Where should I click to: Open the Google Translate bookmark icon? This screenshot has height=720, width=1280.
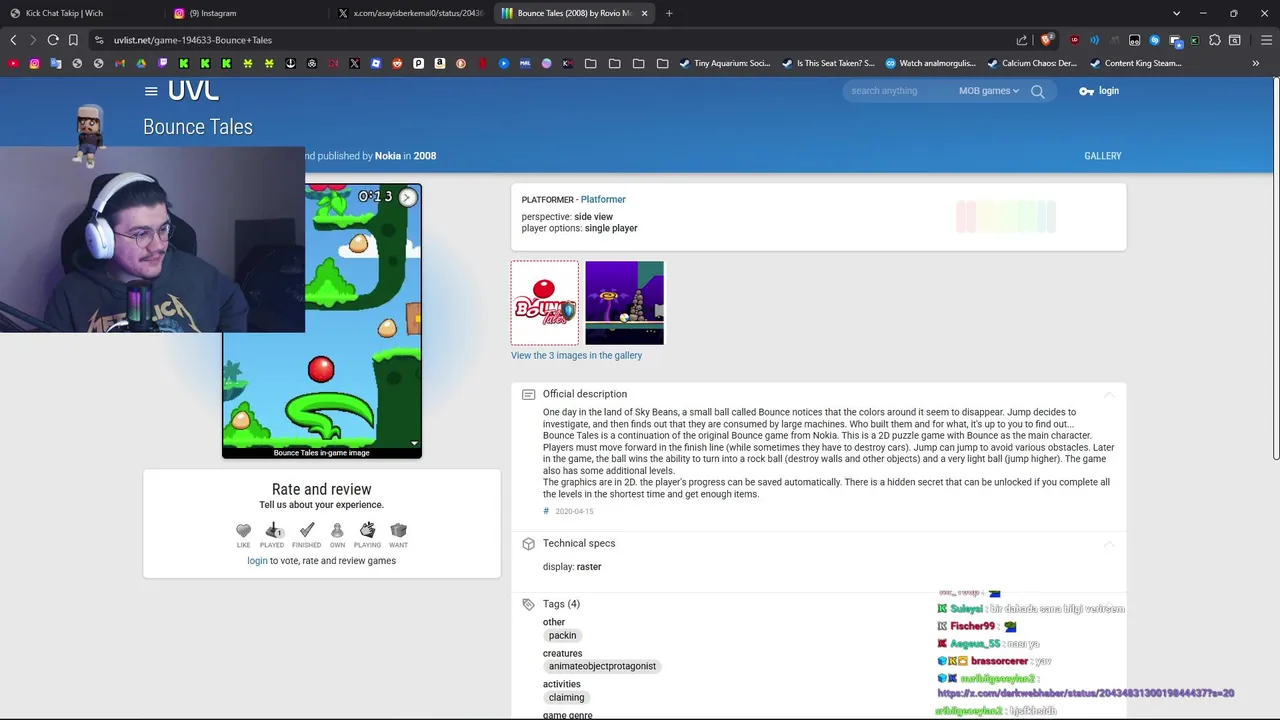click(56, 63)
